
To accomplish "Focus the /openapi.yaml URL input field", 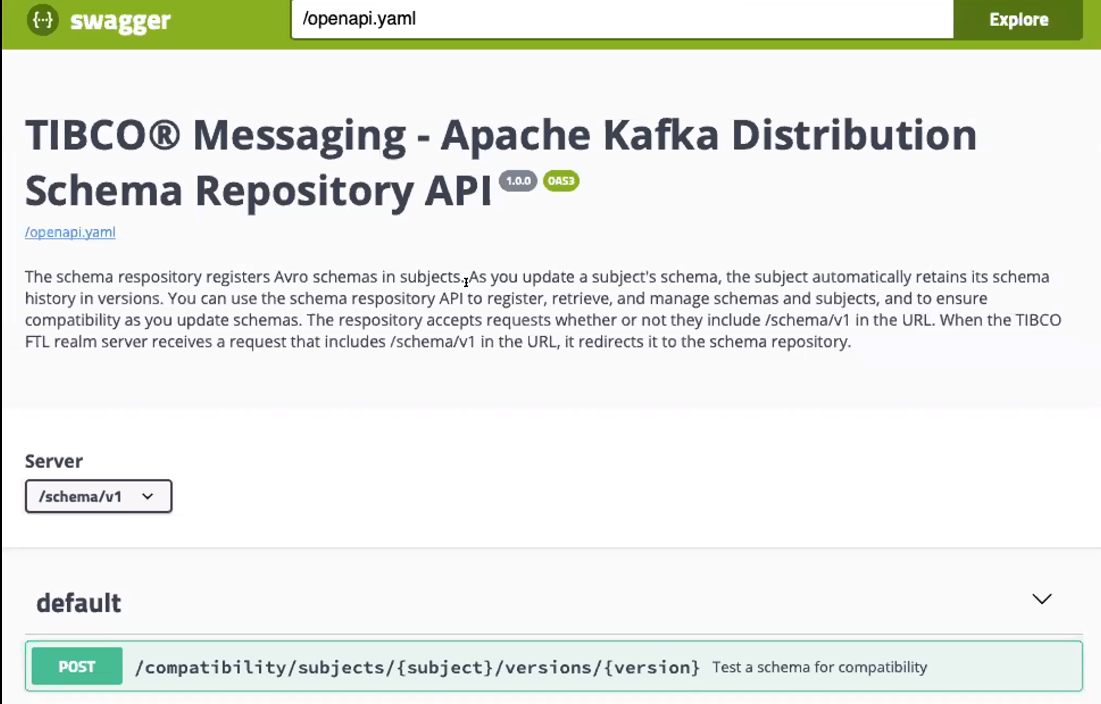I will (622, 19).
